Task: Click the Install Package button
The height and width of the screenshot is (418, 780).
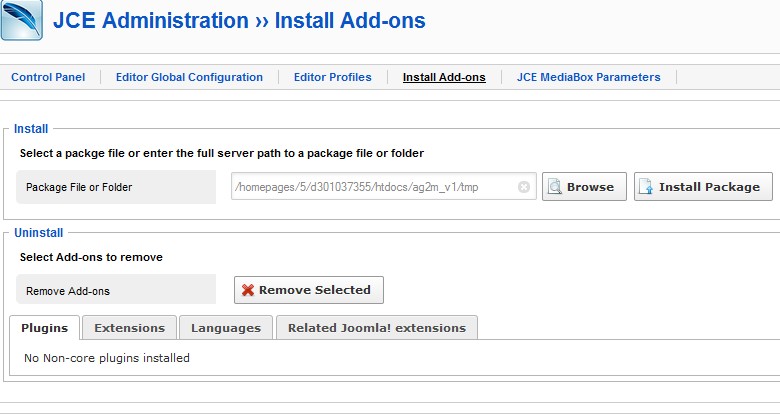Action: [x=704, y=187]
